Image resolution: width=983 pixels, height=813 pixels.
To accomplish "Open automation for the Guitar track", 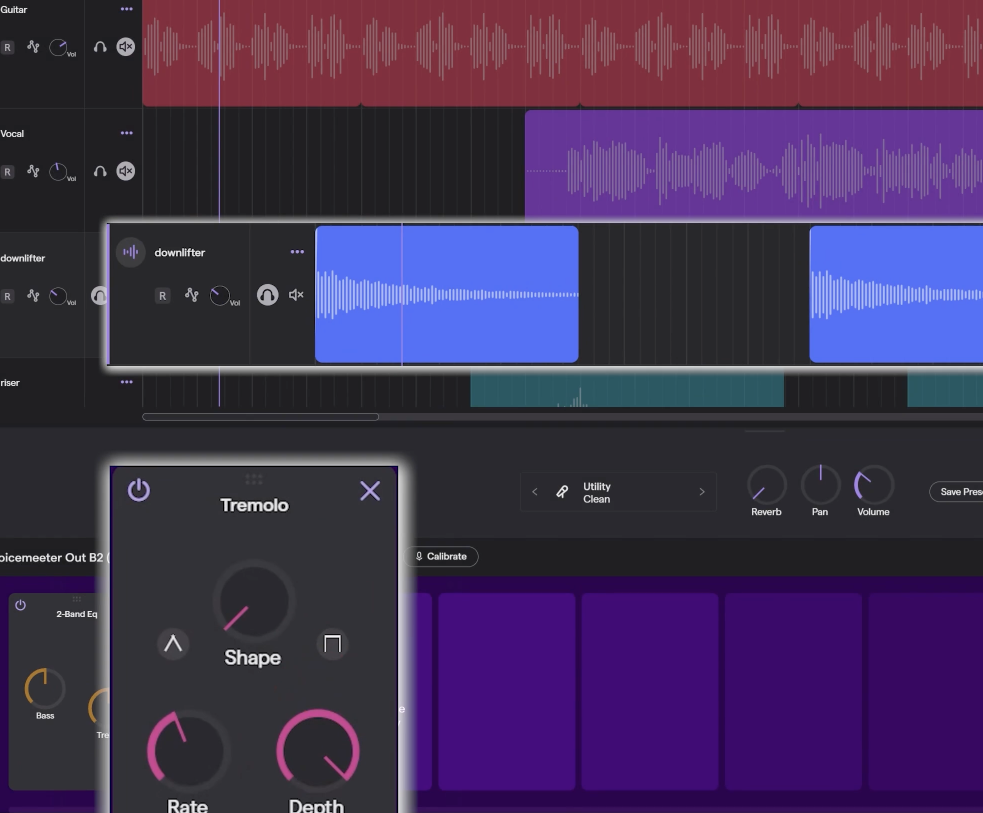I will click(33, 46).
